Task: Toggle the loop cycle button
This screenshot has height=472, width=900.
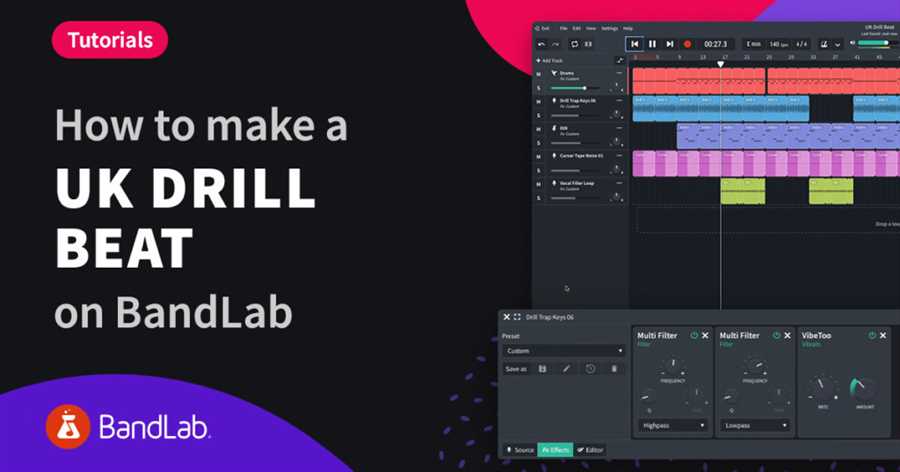Action: 574,44
